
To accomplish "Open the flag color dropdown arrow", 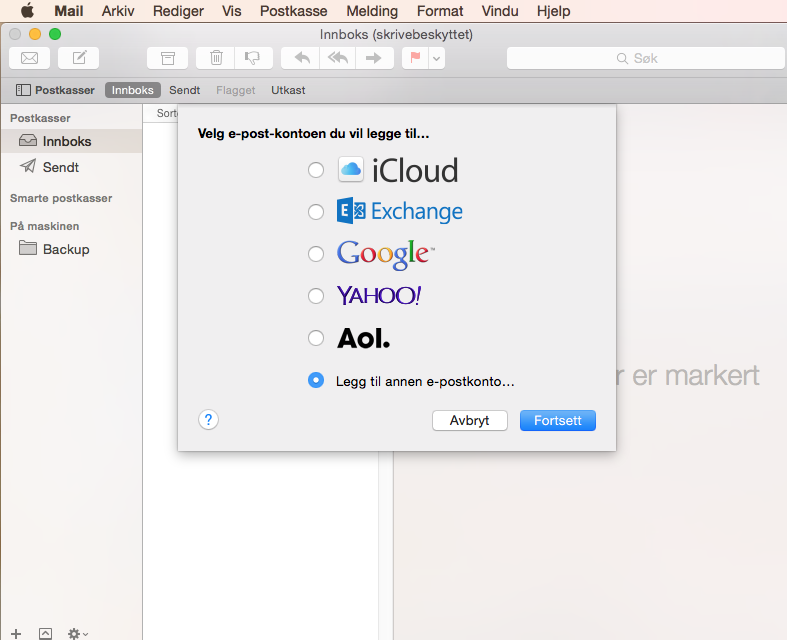I will (437, 58).
